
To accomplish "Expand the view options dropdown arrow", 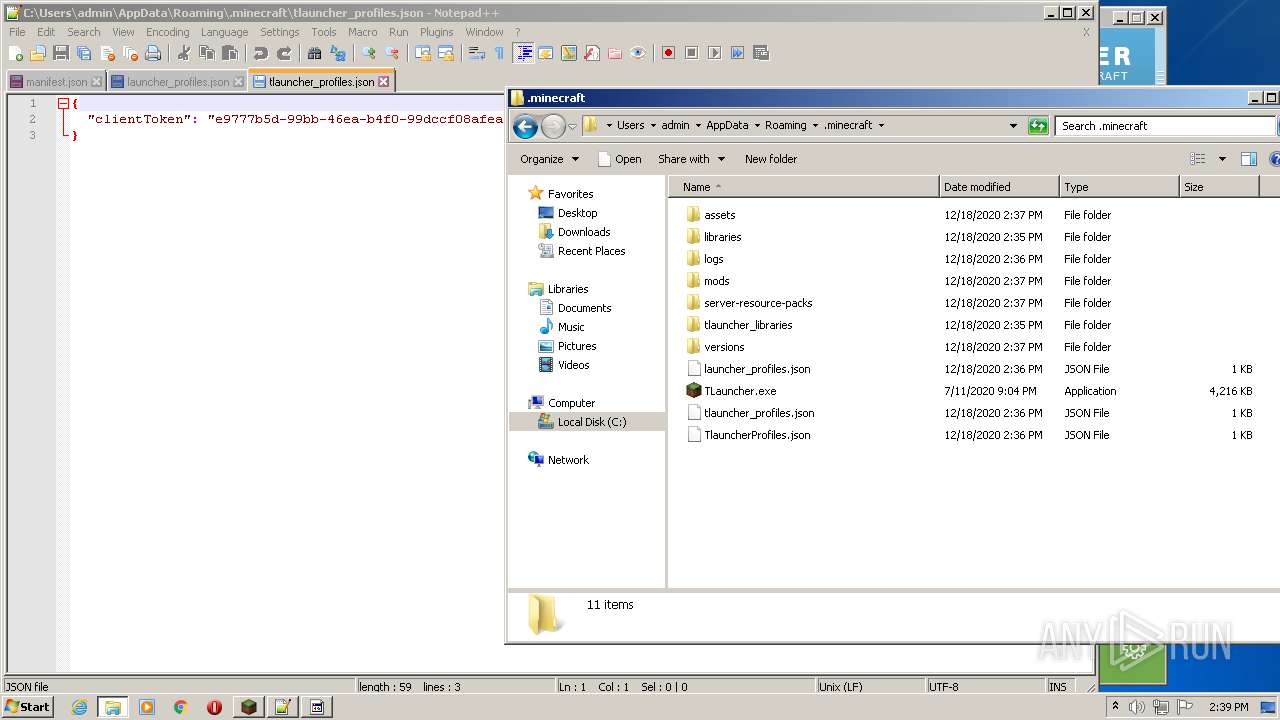I will click(x=1222, y=159).
